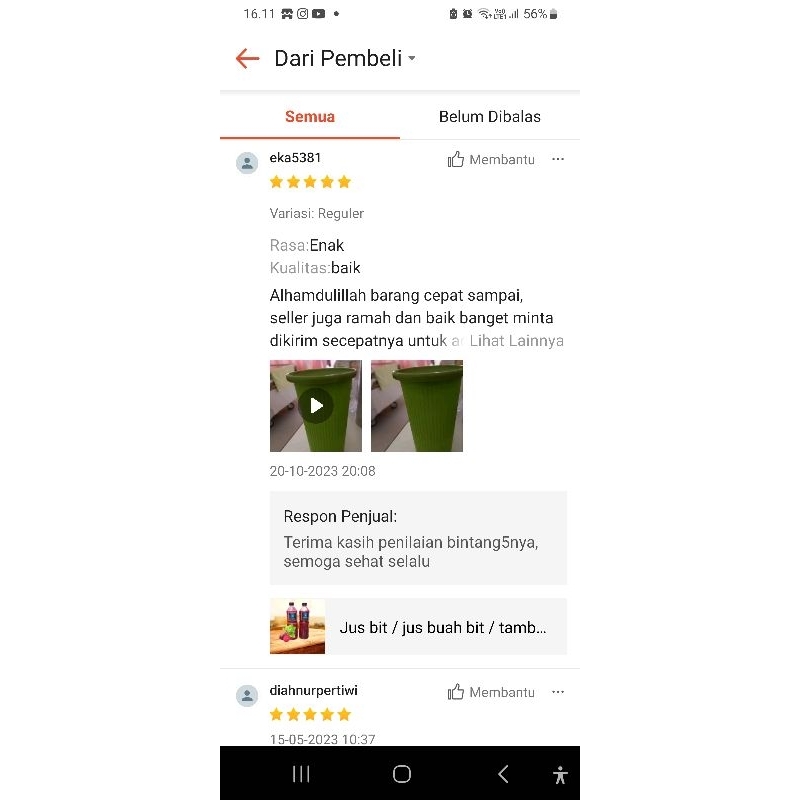The height and width of the screenshot is (800, 800).
Task: Tap the Android recent apps button
Action: 301,774
